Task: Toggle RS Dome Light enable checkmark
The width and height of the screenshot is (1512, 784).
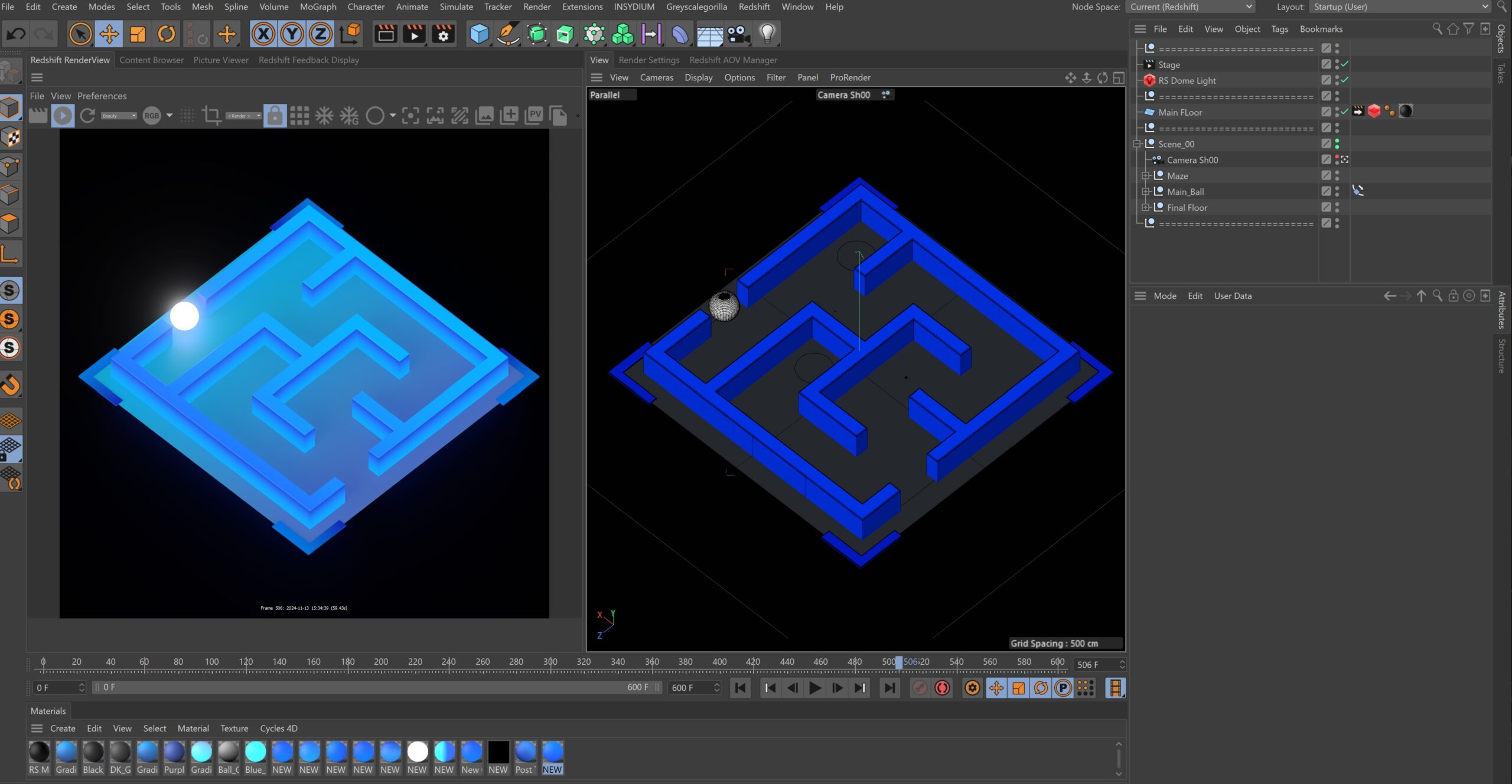Action: [x=1345, y=80]
